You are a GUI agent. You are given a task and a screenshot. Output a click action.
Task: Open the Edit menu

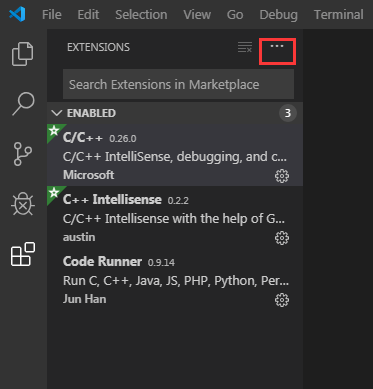point(88,15)
